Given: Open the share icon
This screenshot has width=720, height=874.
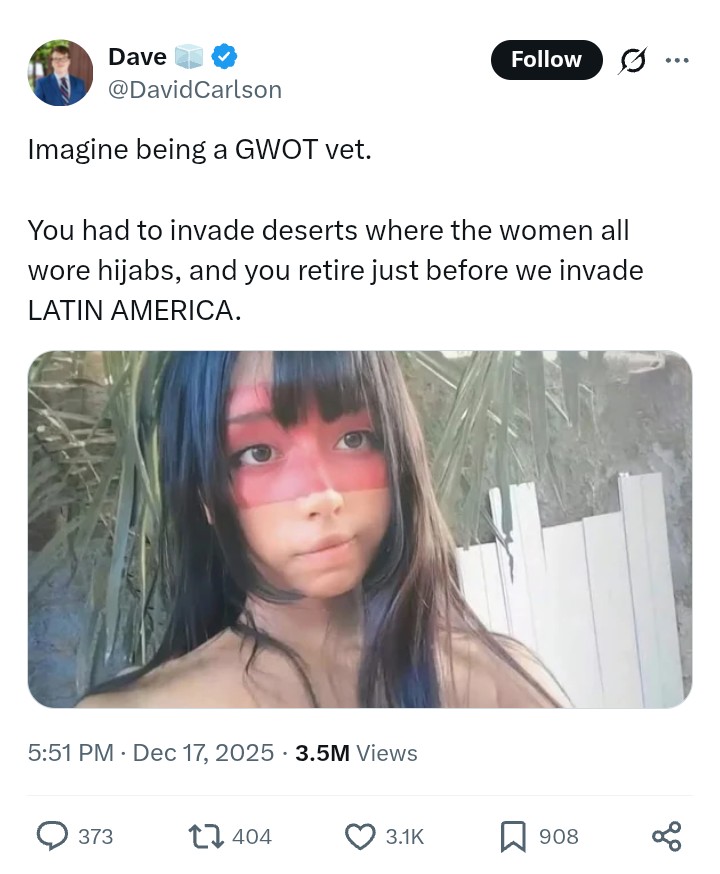Looking at the screenshot, I should pyautogui.click(x=667, y=836).
